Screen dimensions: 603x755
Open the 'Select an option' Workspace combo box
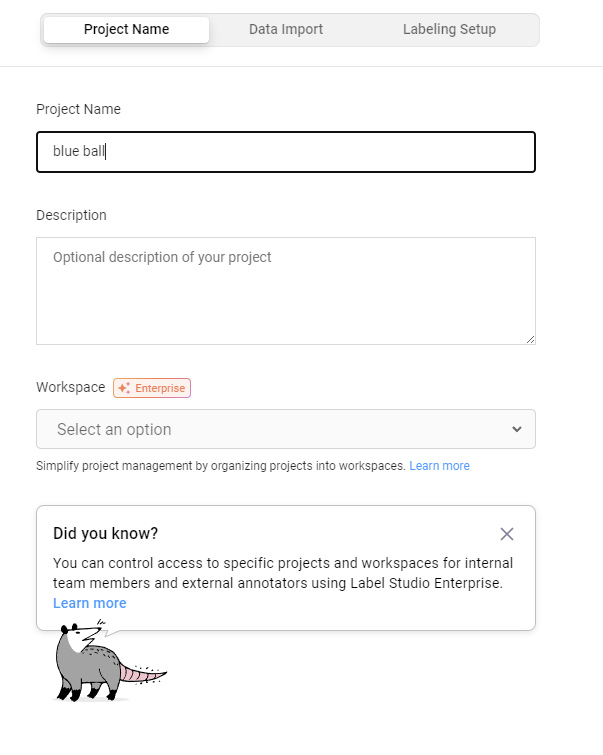(x=285, y=429)
